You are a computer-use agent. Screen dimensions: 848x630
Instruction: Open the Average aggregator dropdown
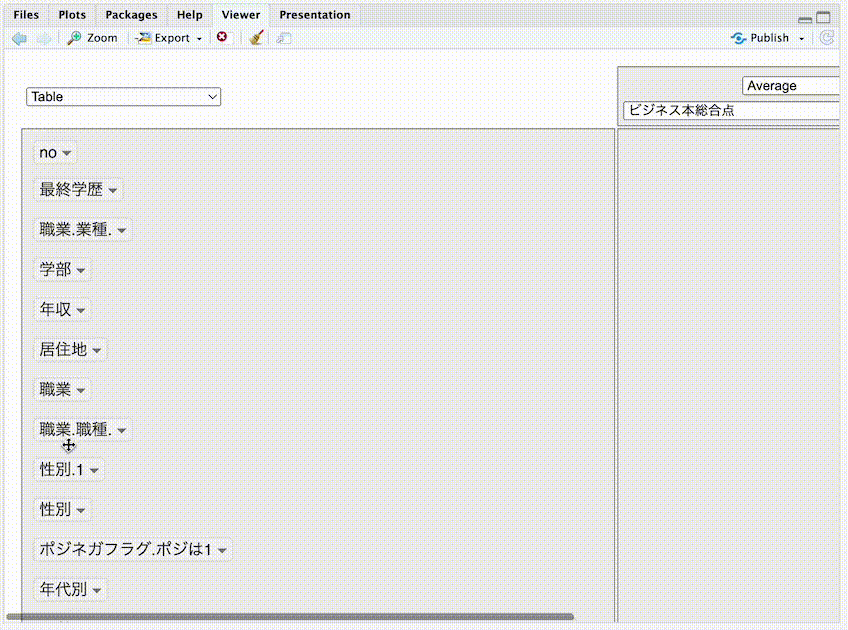792,86
